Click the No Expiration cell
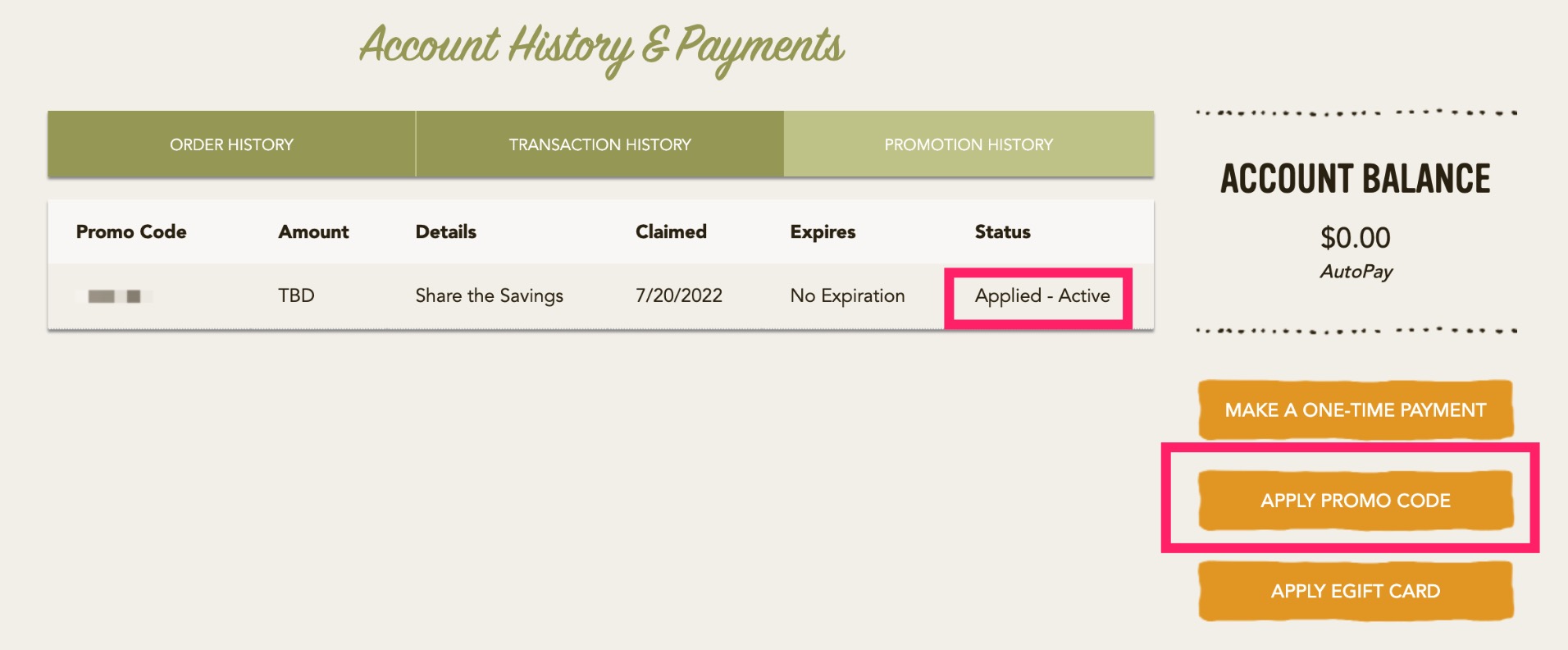The width and height of the screenshot is (1568, 650). coord(847,296)
